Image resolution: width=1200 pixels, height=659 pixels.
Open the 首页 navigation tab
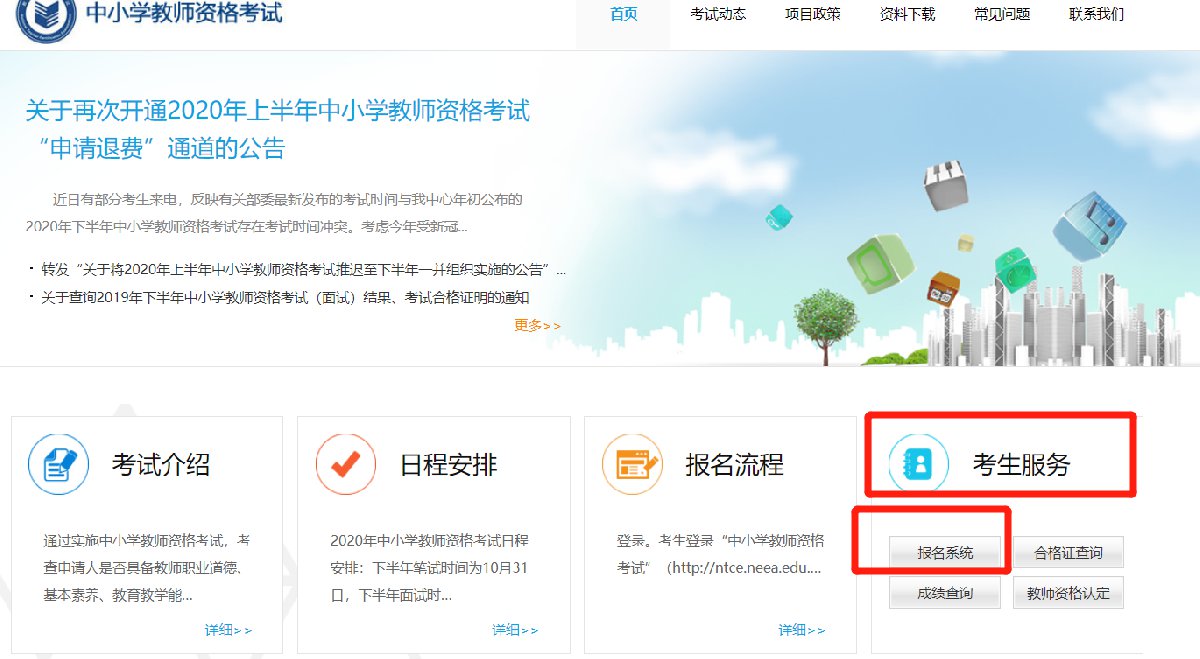pos(623,14)
